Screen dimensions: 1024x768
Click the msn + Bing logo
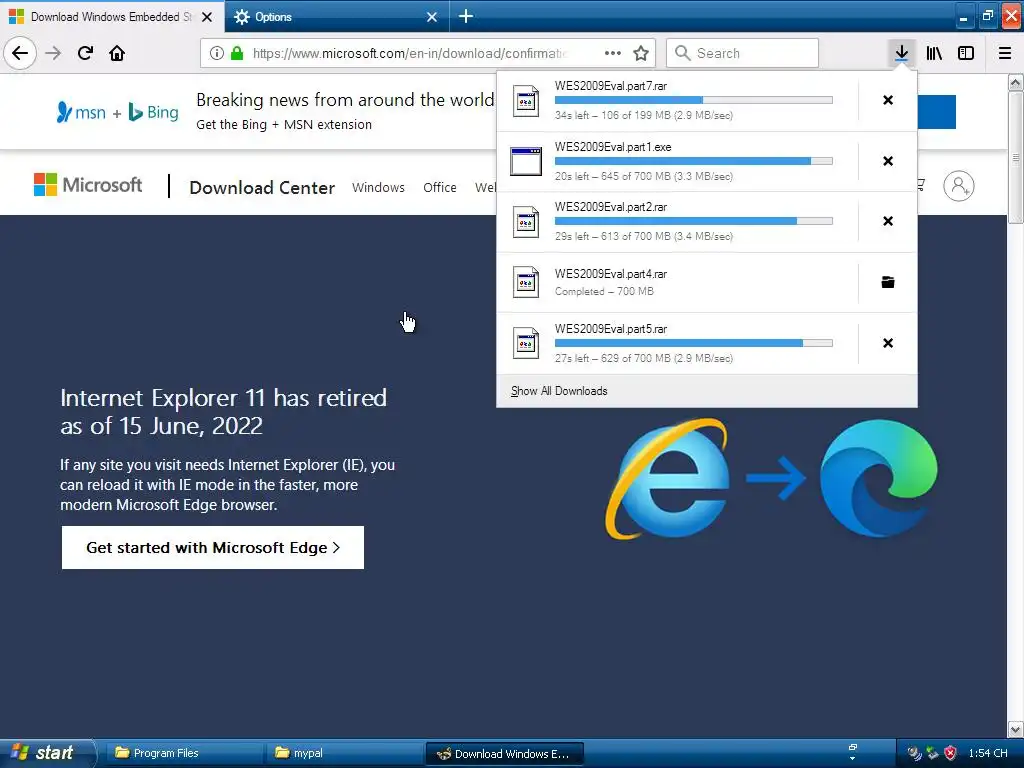pyautogui.click(x=118, y=112)
